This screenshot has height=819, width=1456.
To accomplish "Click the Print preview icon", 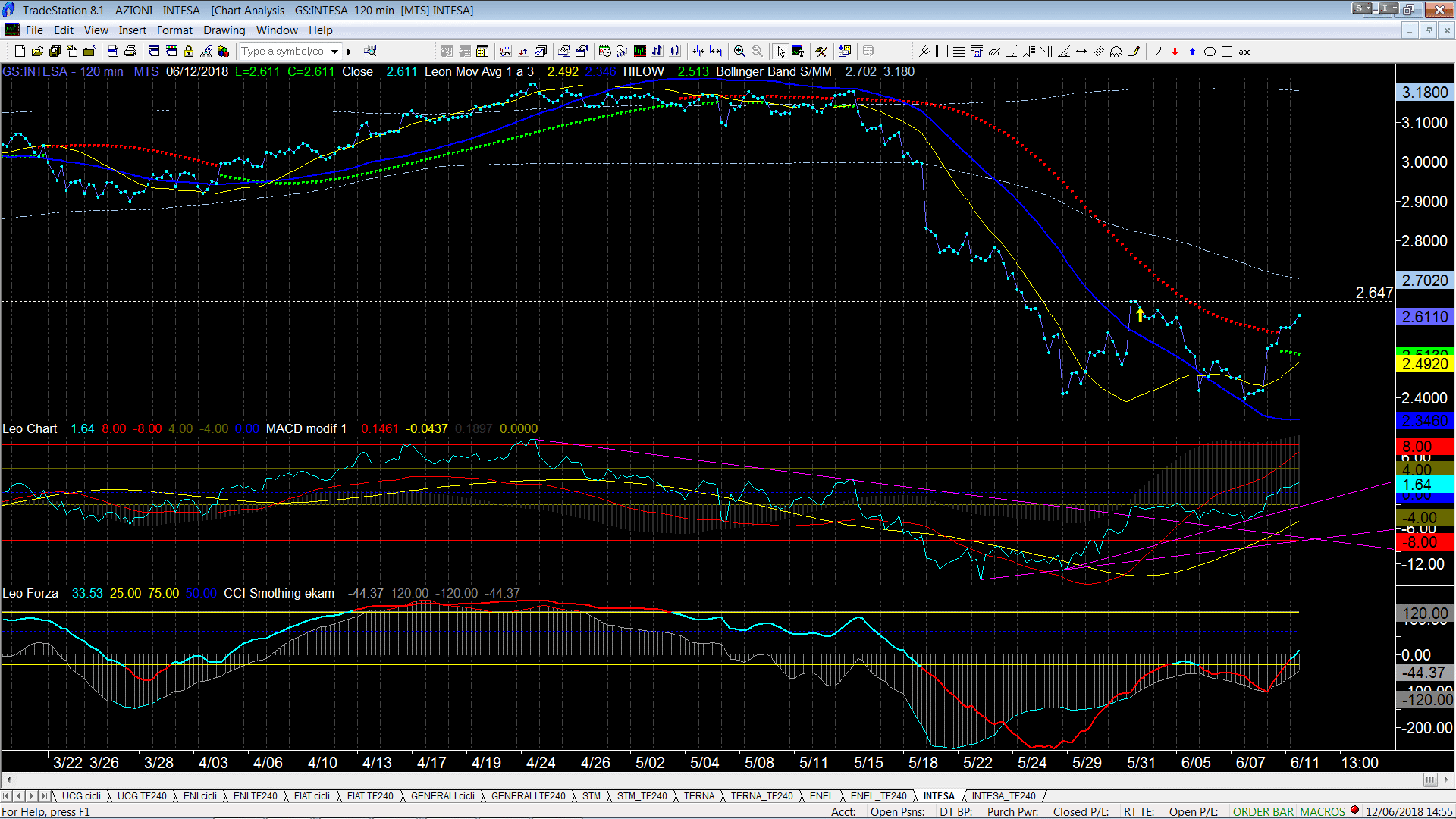I will [x=113, y=52].
